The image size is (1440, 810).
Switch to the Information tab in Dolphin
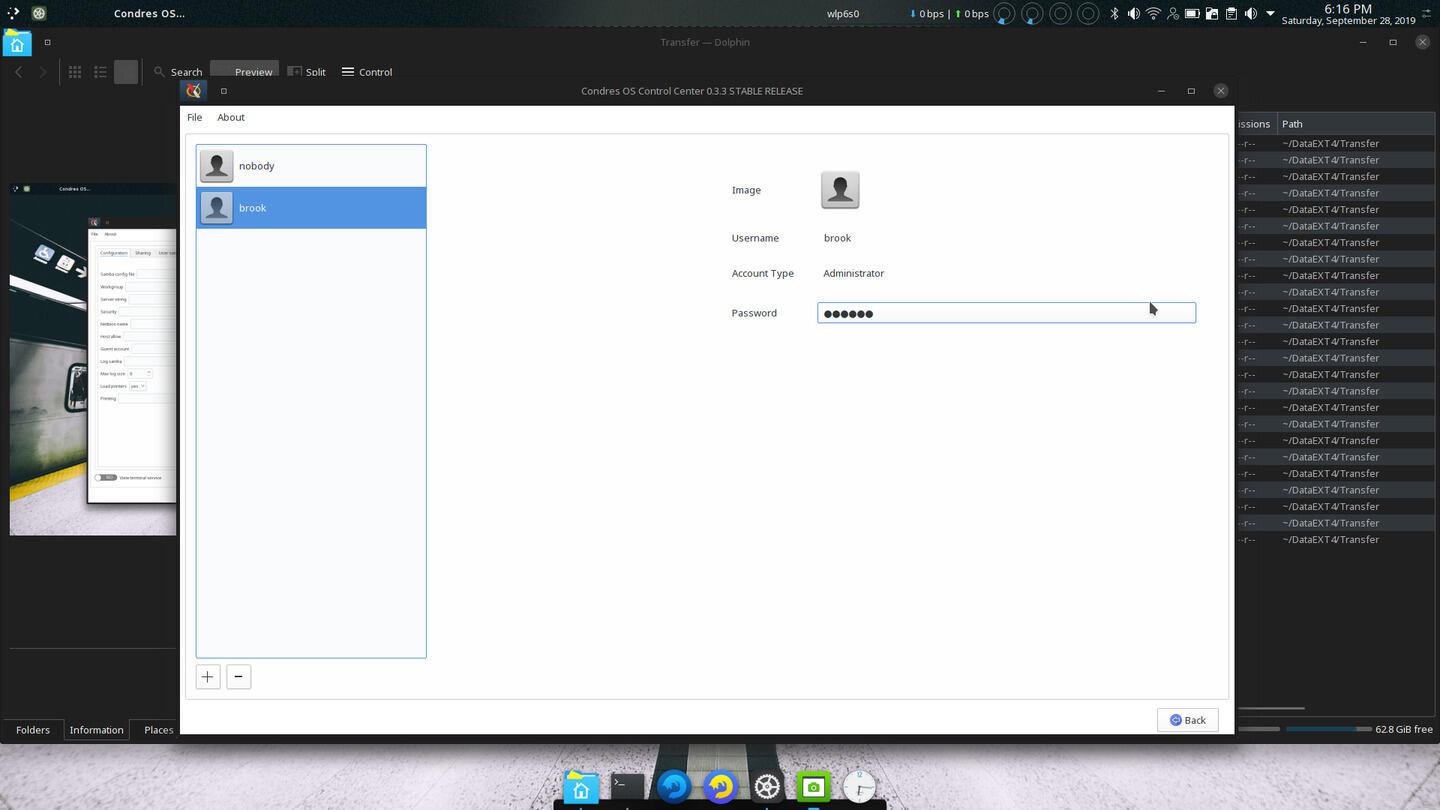point(96,730)
